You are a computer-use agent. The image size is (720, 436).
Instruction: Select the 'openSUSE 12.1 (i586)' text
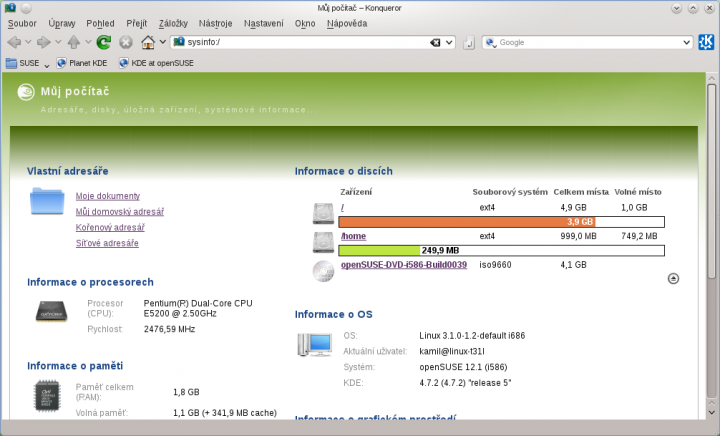coord(463,367)
